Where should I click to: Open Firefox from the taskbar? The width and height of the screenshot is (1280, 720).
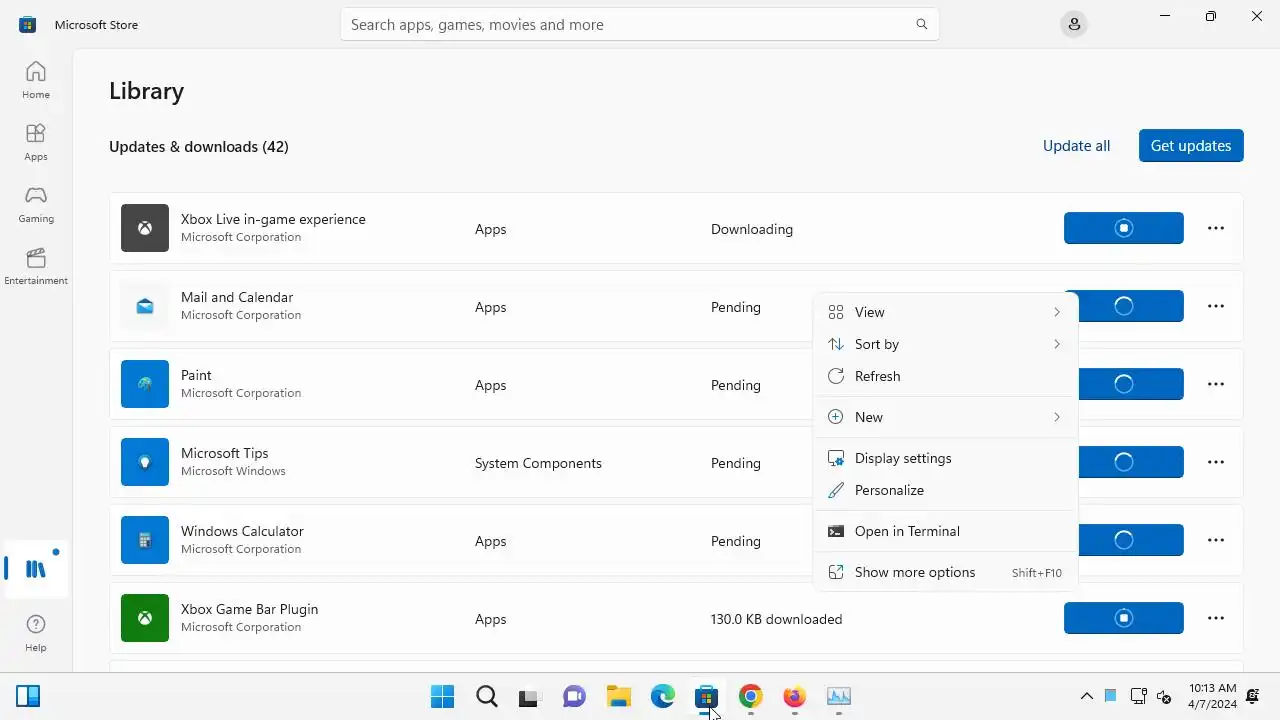(794, 696)
